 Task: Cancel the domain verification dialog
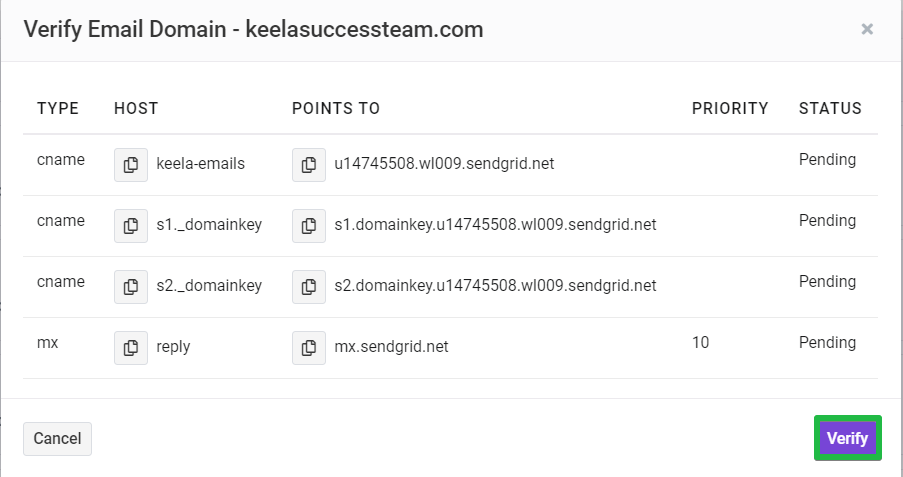tap(57, 439)
